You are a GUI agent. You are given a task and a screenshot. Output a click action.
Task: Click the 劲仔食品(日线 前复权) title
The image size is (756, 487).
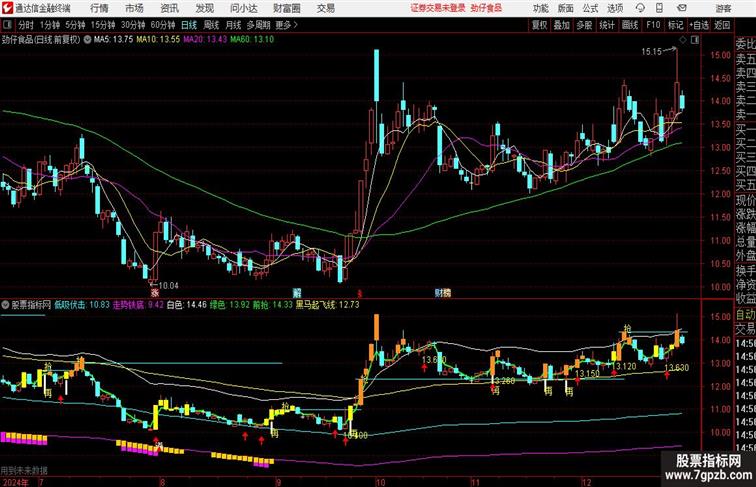click(x=41, y=40)
